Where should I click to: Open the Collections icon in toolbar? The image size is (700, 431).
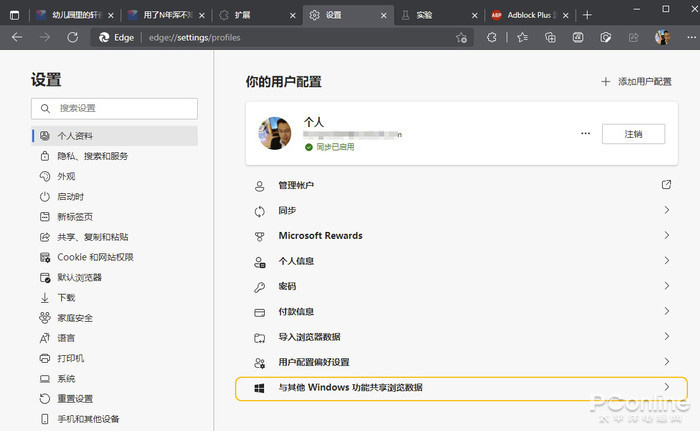pos(550,37)
